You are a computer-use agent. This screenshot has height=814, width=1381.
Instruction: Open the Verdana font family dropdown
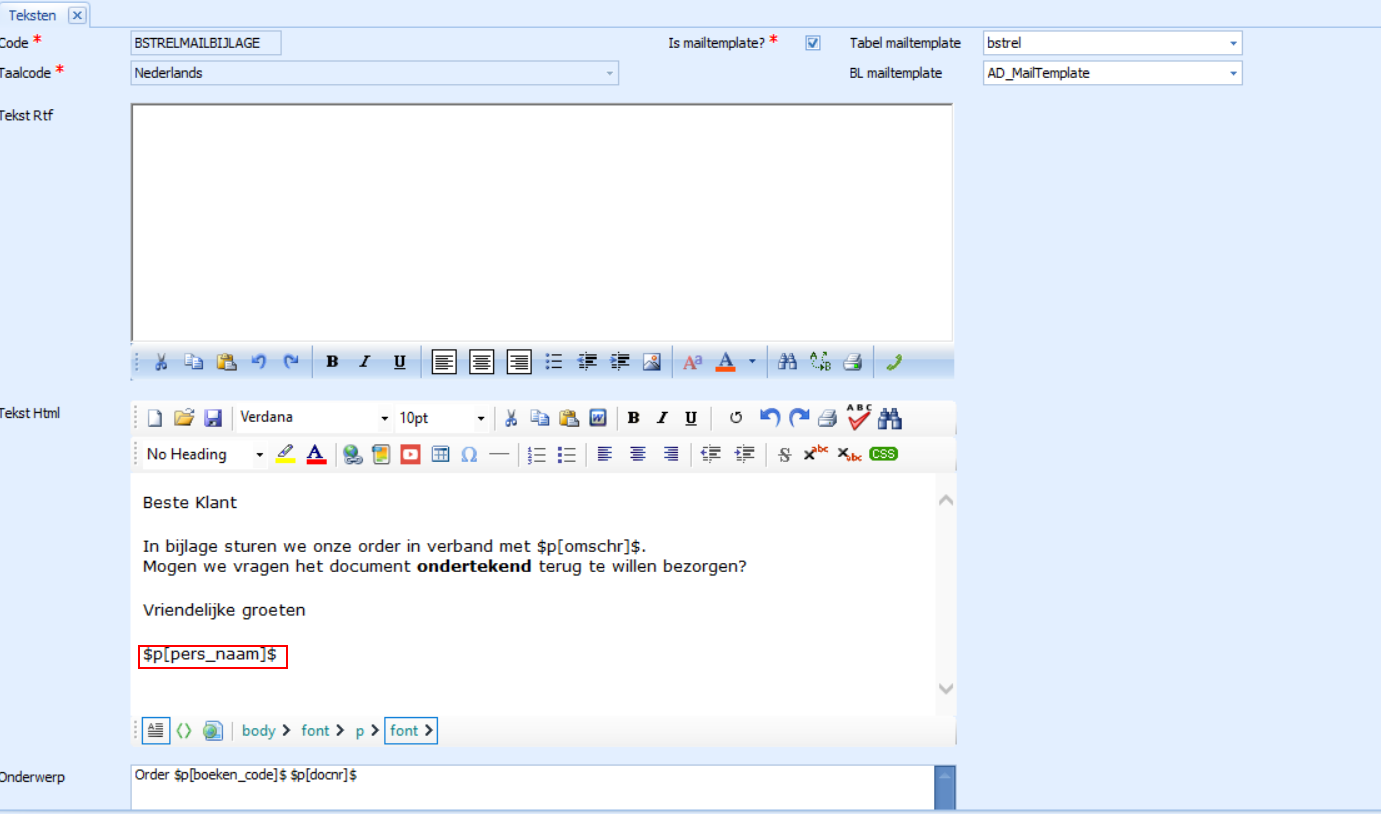click(384, 418)
